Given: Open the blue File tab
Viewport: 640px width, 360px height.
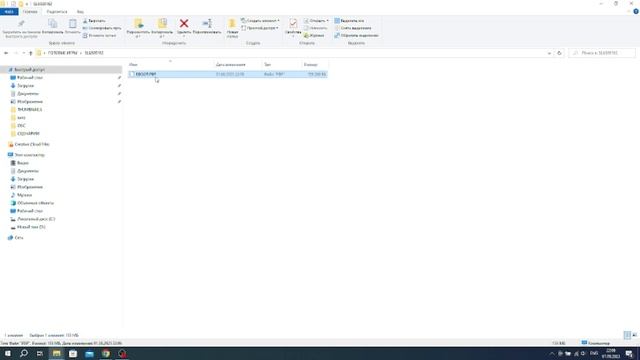Looking at the screenshot, I should point(9,12).
